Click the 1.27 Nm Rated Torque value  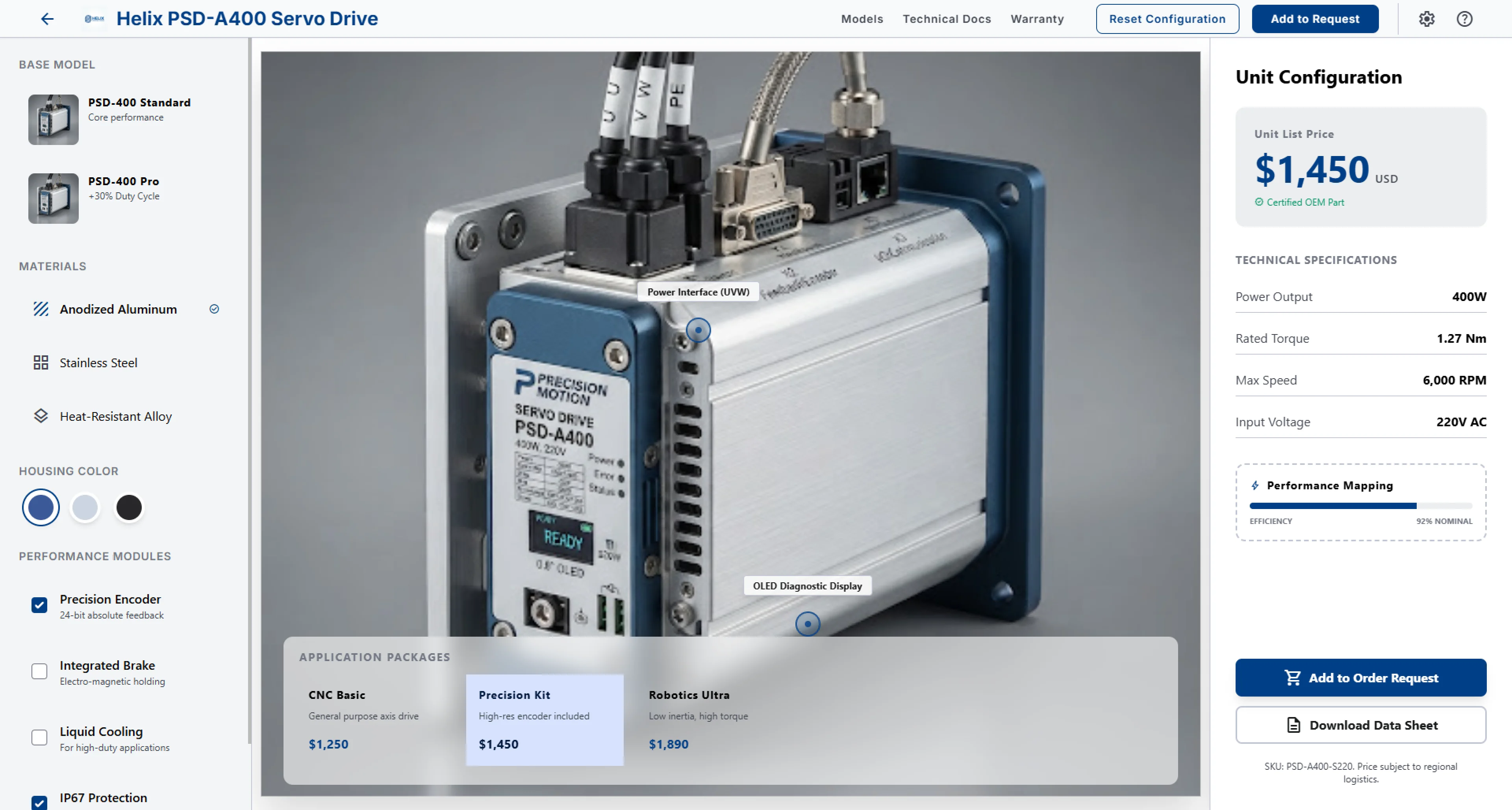[x=1461, y=338]
